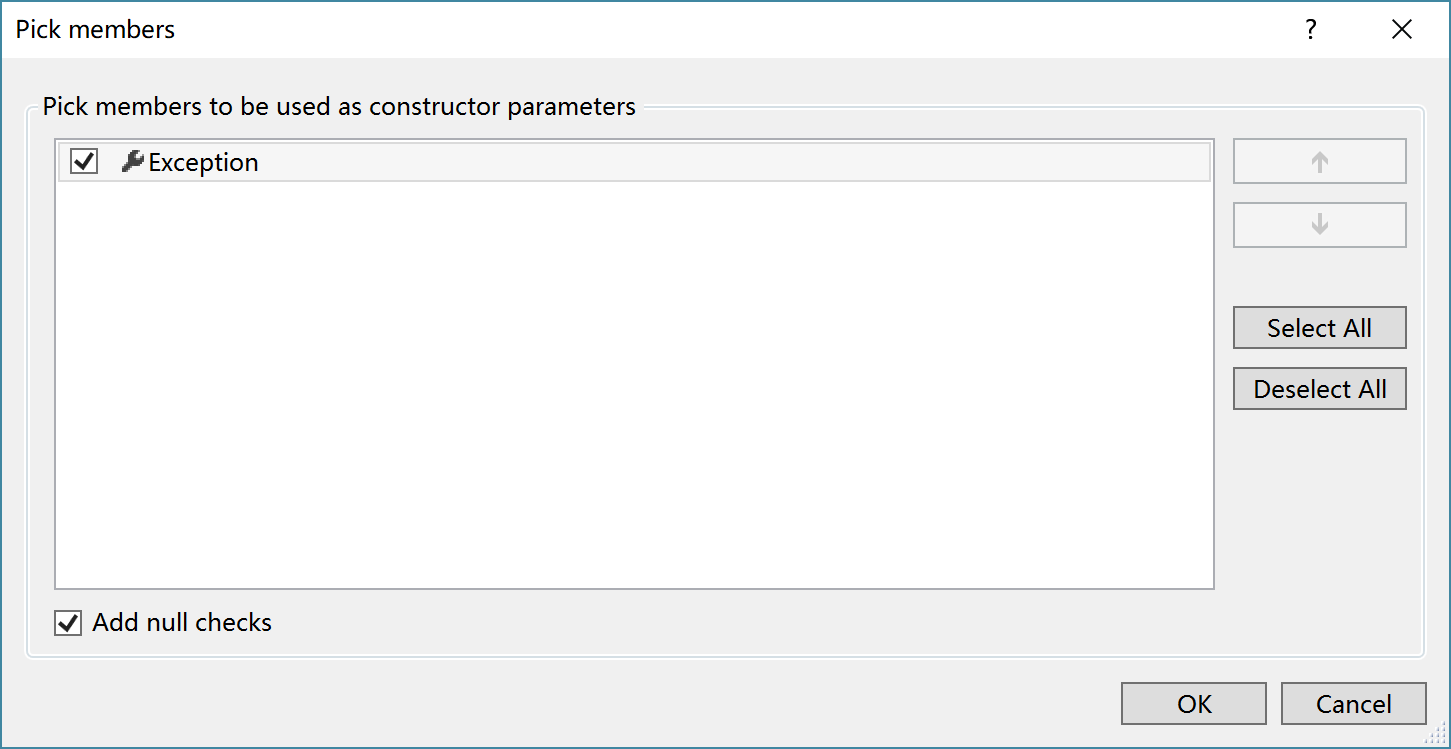
Task: Move selected member down with arrow button
Action: pos(1319,225)
